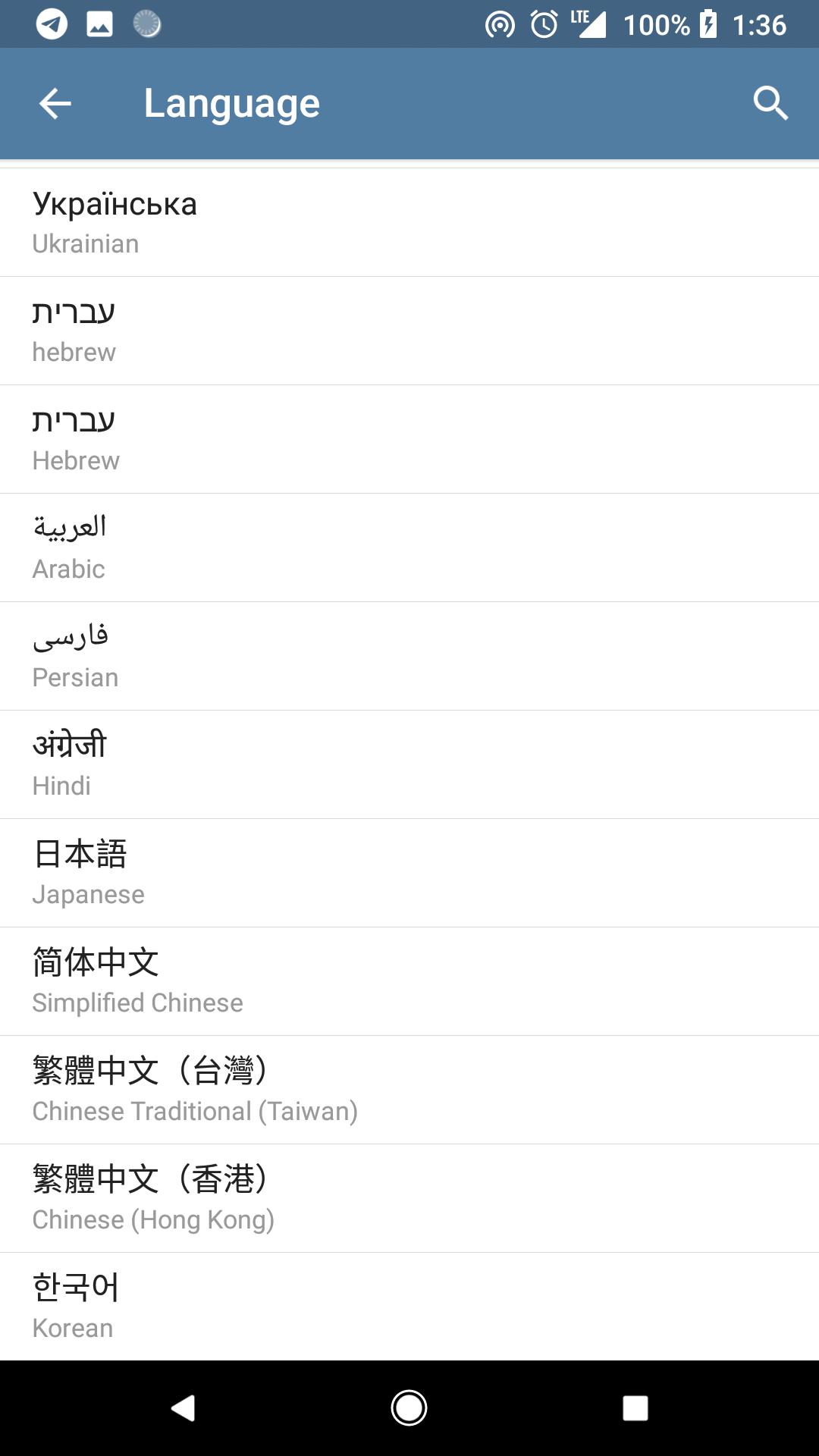Select Arabic language
Screen dimensions: 819x1456
409,548
